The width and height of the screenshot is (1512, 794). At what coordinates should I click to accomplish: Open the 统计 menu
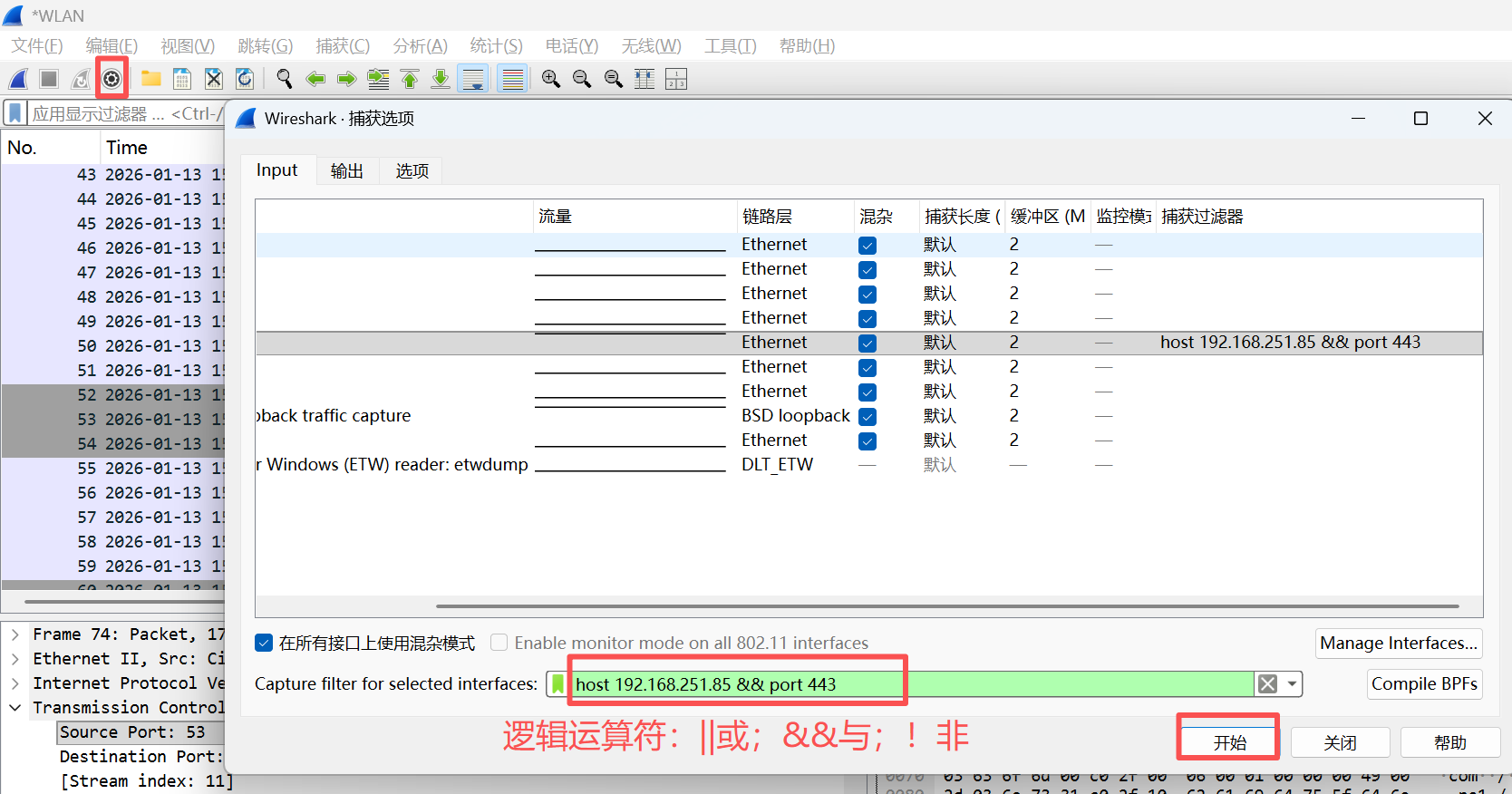496,45
